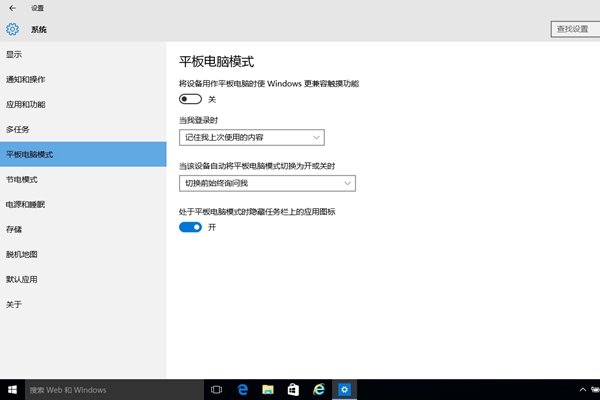Select 脱机地图 in the sidebar
Viewport: 600px width, 400px height.
pyautogui.click(x=83, y=255)
